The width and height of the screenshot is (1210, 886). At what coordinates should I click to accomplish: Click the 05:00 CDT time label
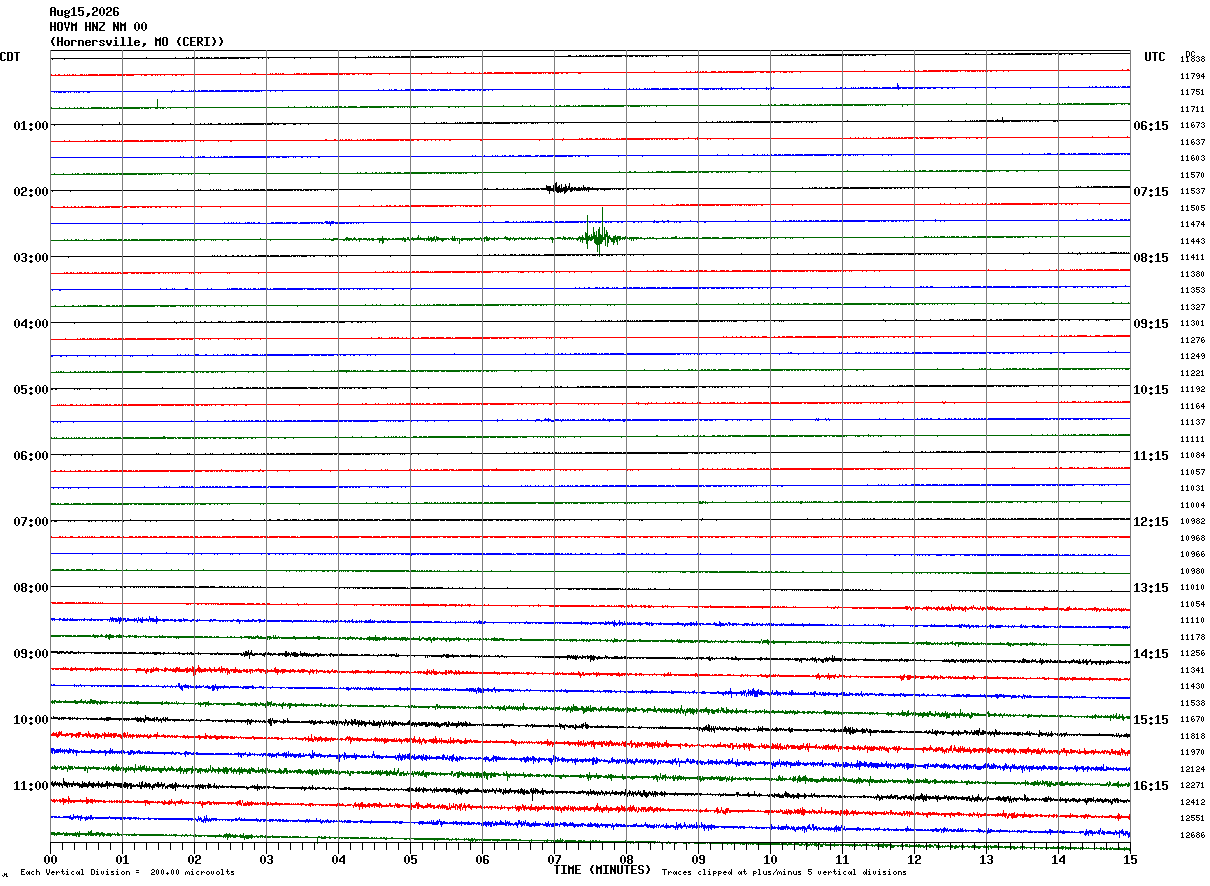click(31, 390)
